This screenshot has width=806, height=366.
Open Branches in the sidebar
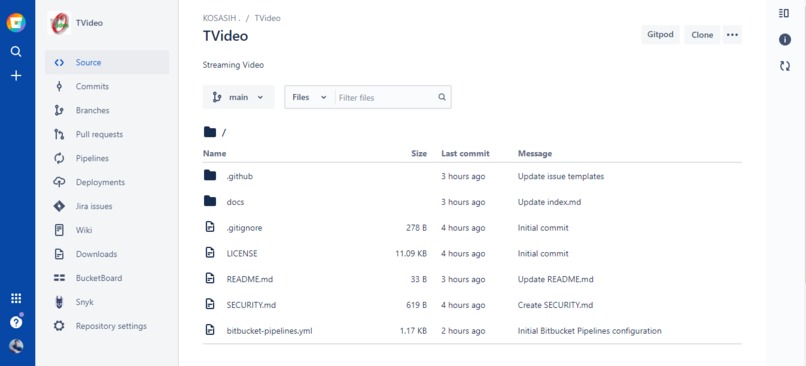click(x=107, y=111)
